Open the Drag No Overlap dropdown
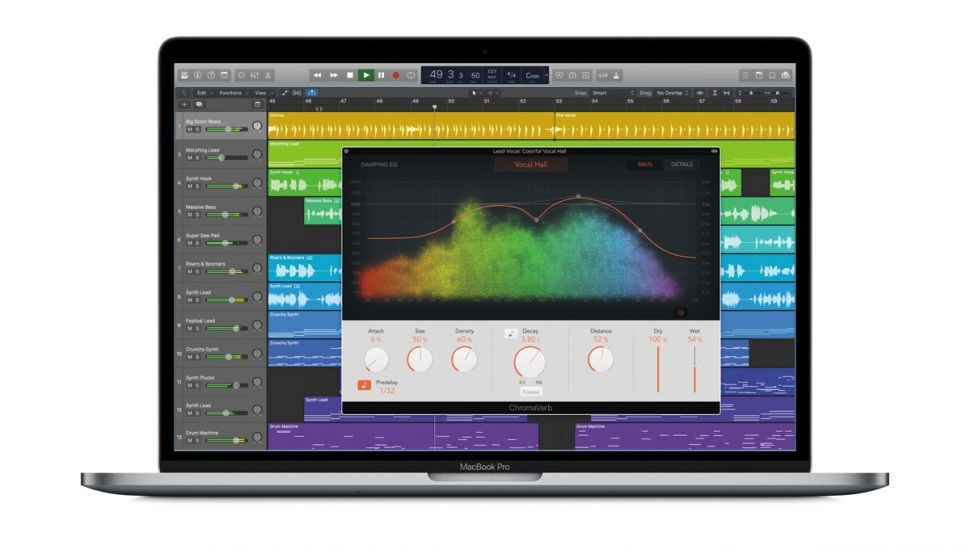The height and width of the screenshot is (545, 970). click(x=673, y=93)
